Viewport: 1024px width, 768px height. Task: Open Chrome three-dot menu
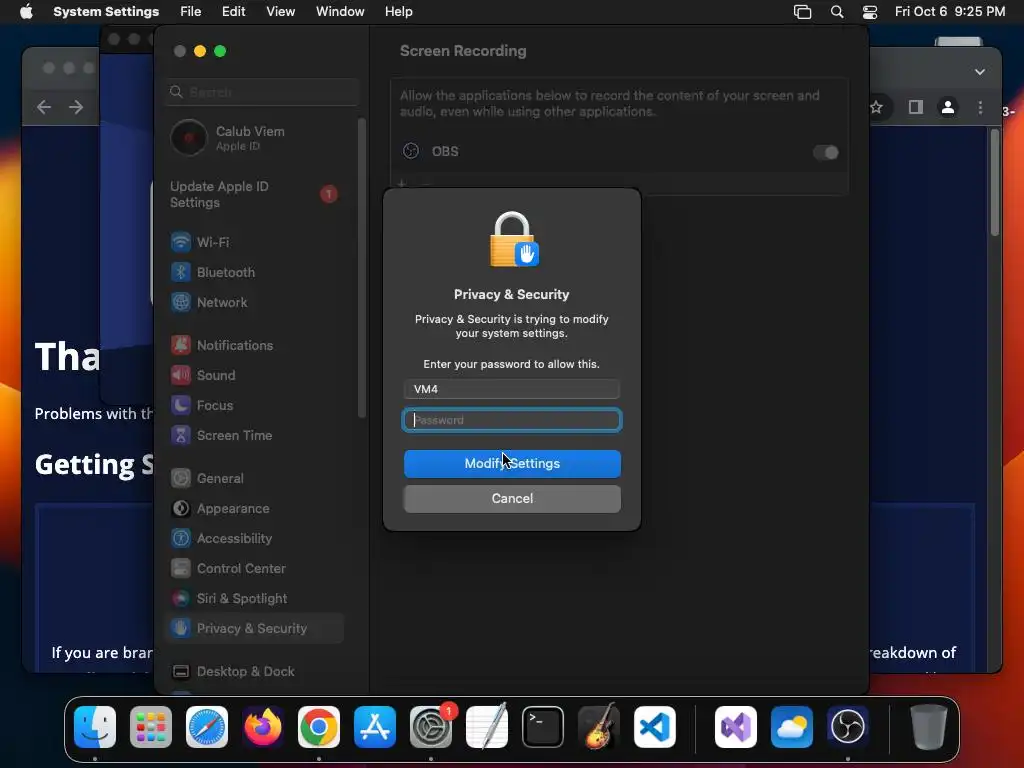tap(980, 107)
